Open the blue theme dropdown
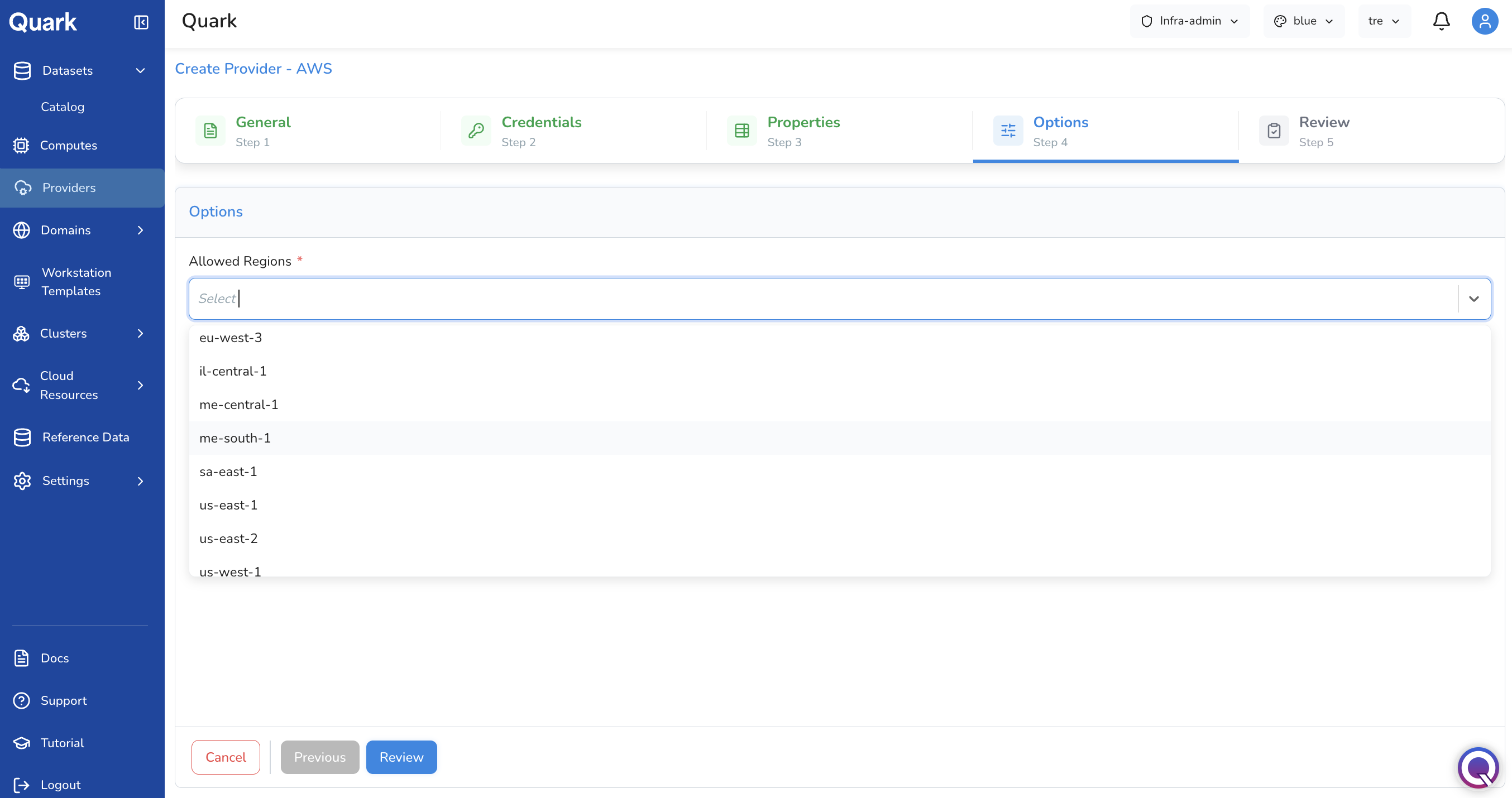The image size is (1512, 798). [1304, 21]
